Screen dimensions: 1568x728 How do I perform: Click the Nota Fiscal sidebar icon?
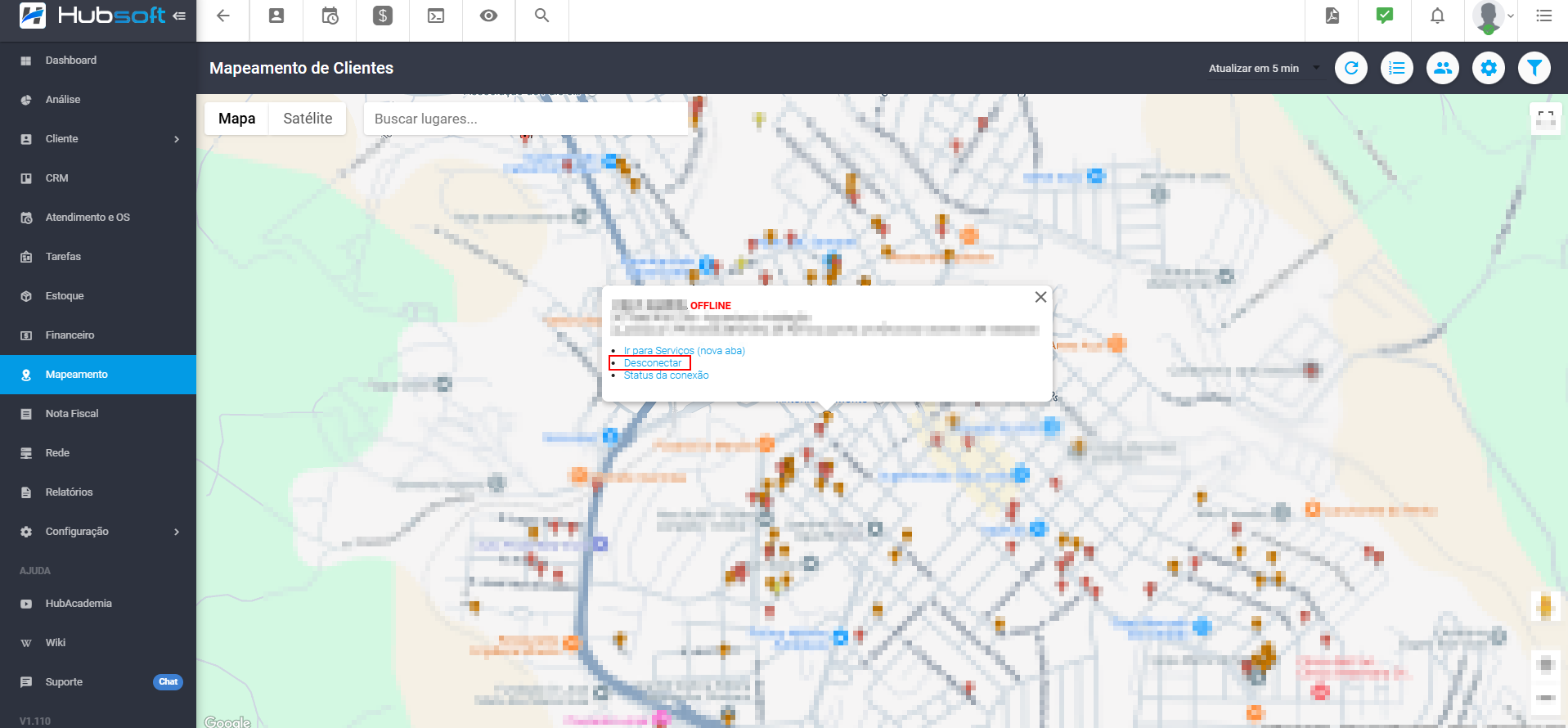pos(26,414)
